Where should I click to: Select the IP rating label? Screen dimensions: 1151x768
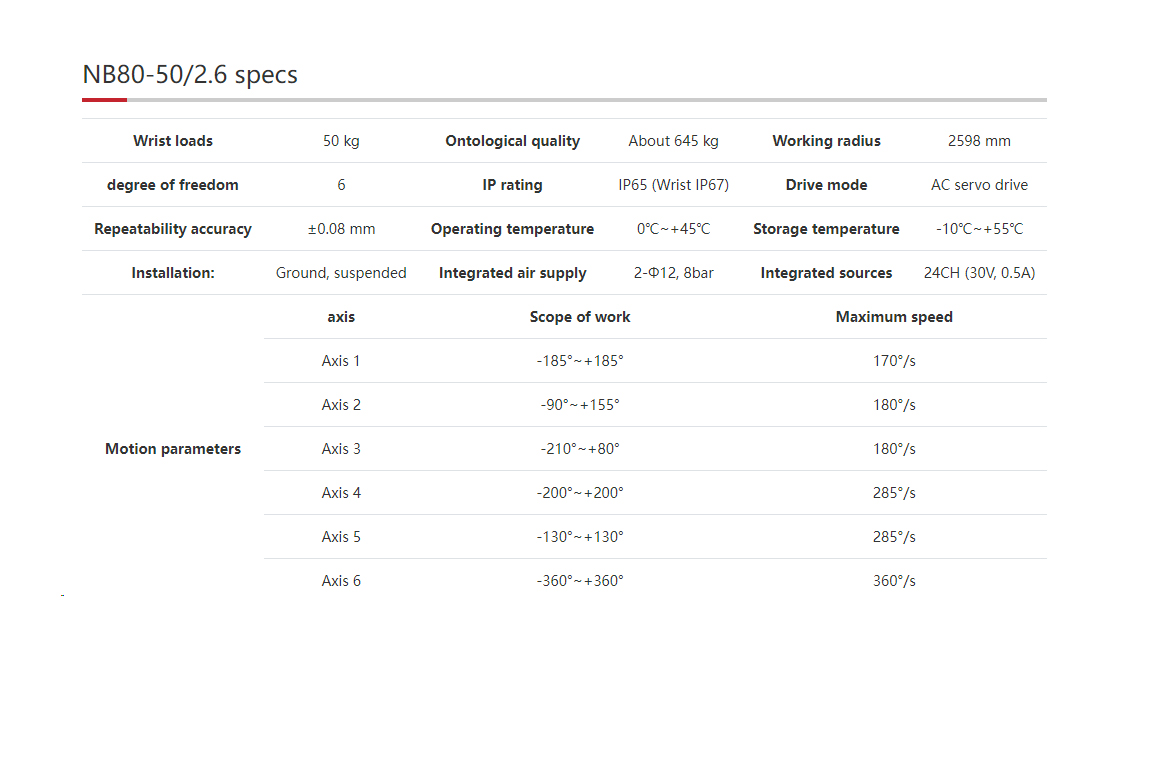click(x=512, y=185)
